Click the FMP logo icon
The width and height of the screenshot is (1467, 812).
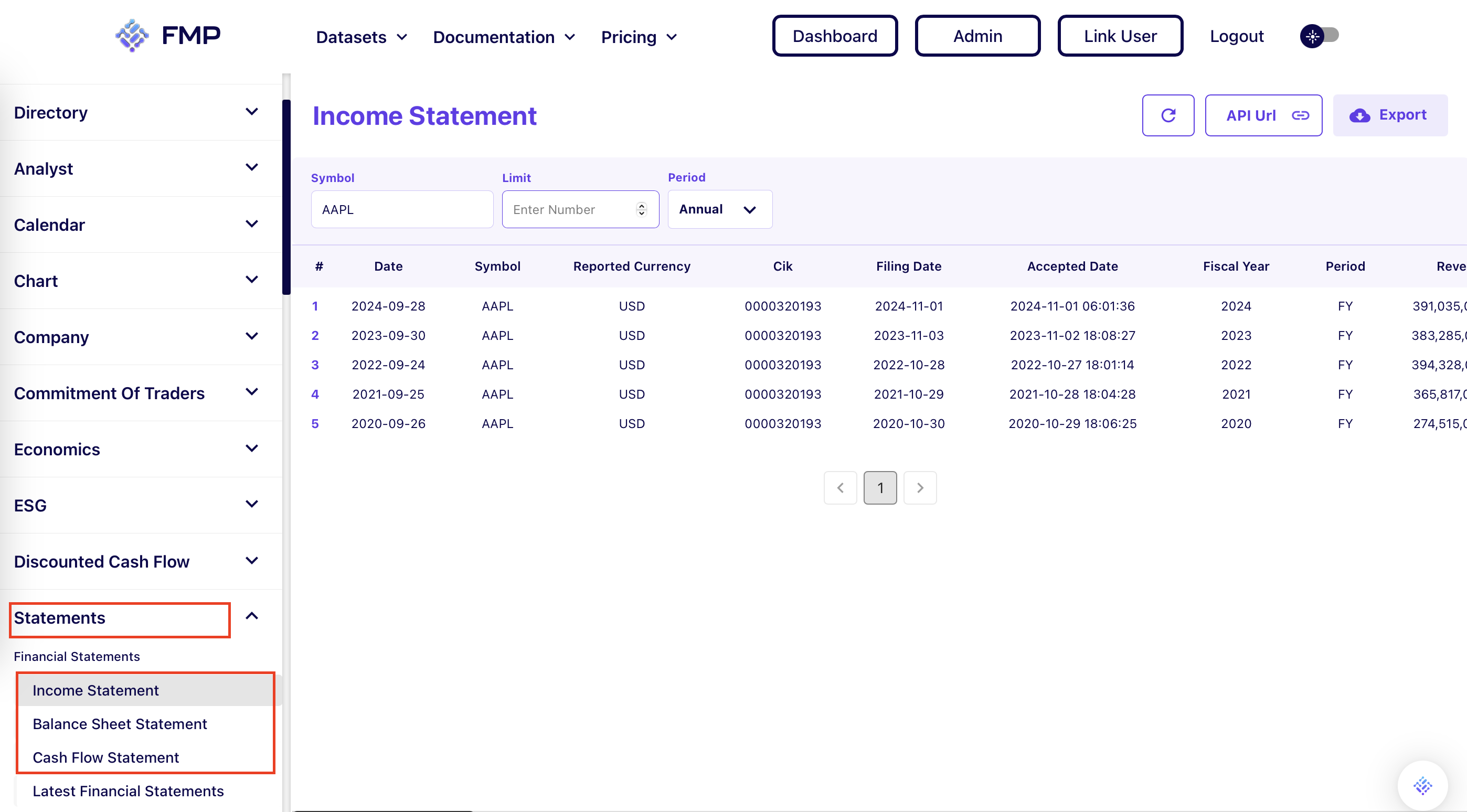[x=132, y=35]
